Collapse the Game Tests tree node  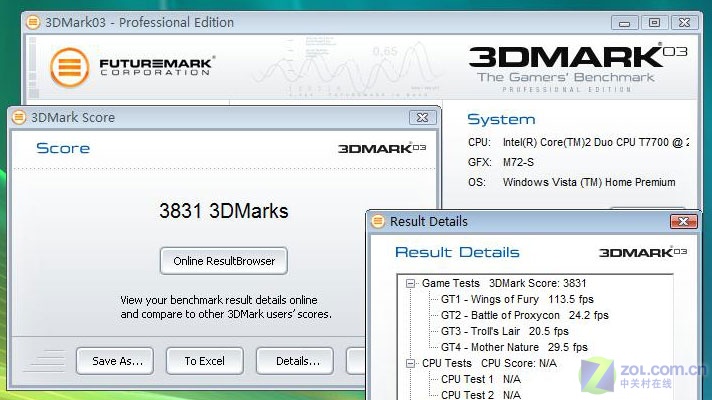[410, 283]
